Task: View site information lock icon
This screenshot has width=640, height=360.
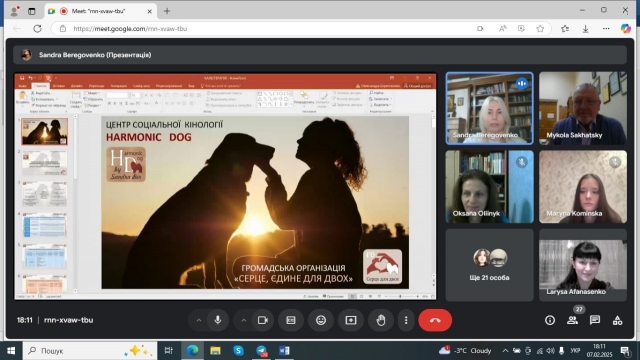Action: (x=62, y=29)
